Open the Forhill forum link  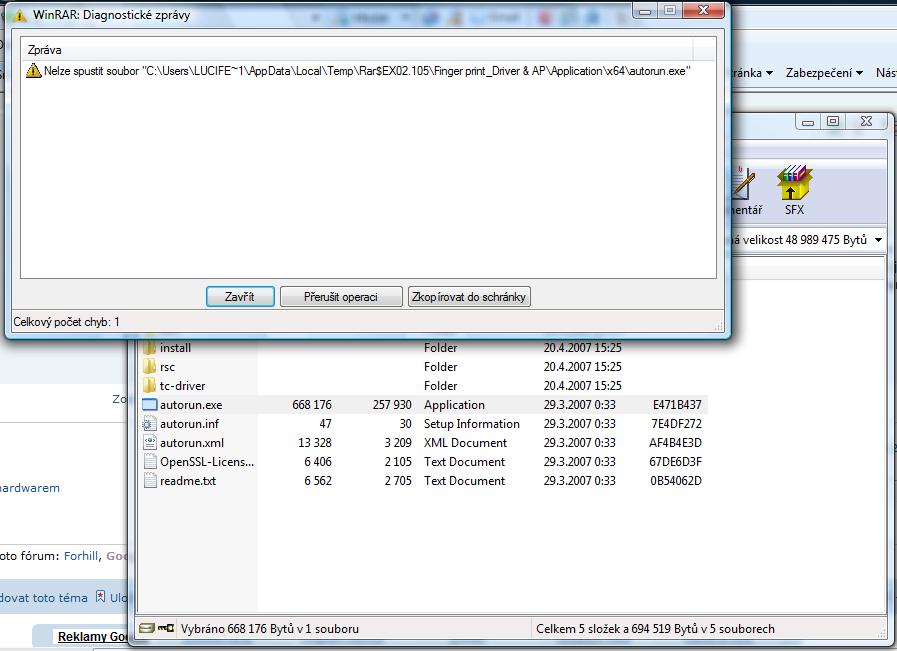81,556
